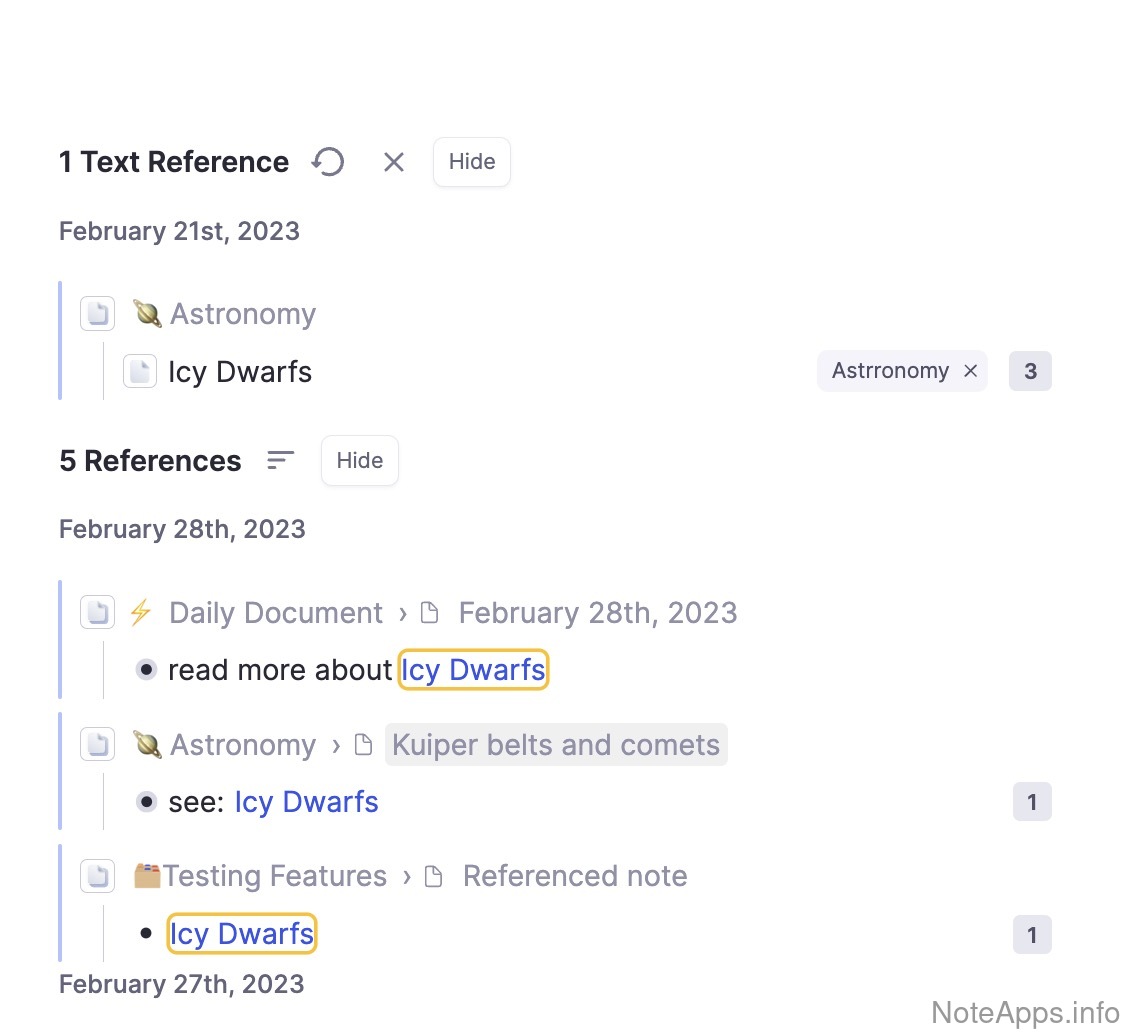Remove the Astrronomy tag
The image size is (1122, 1032).
click(x=970, y=371)
